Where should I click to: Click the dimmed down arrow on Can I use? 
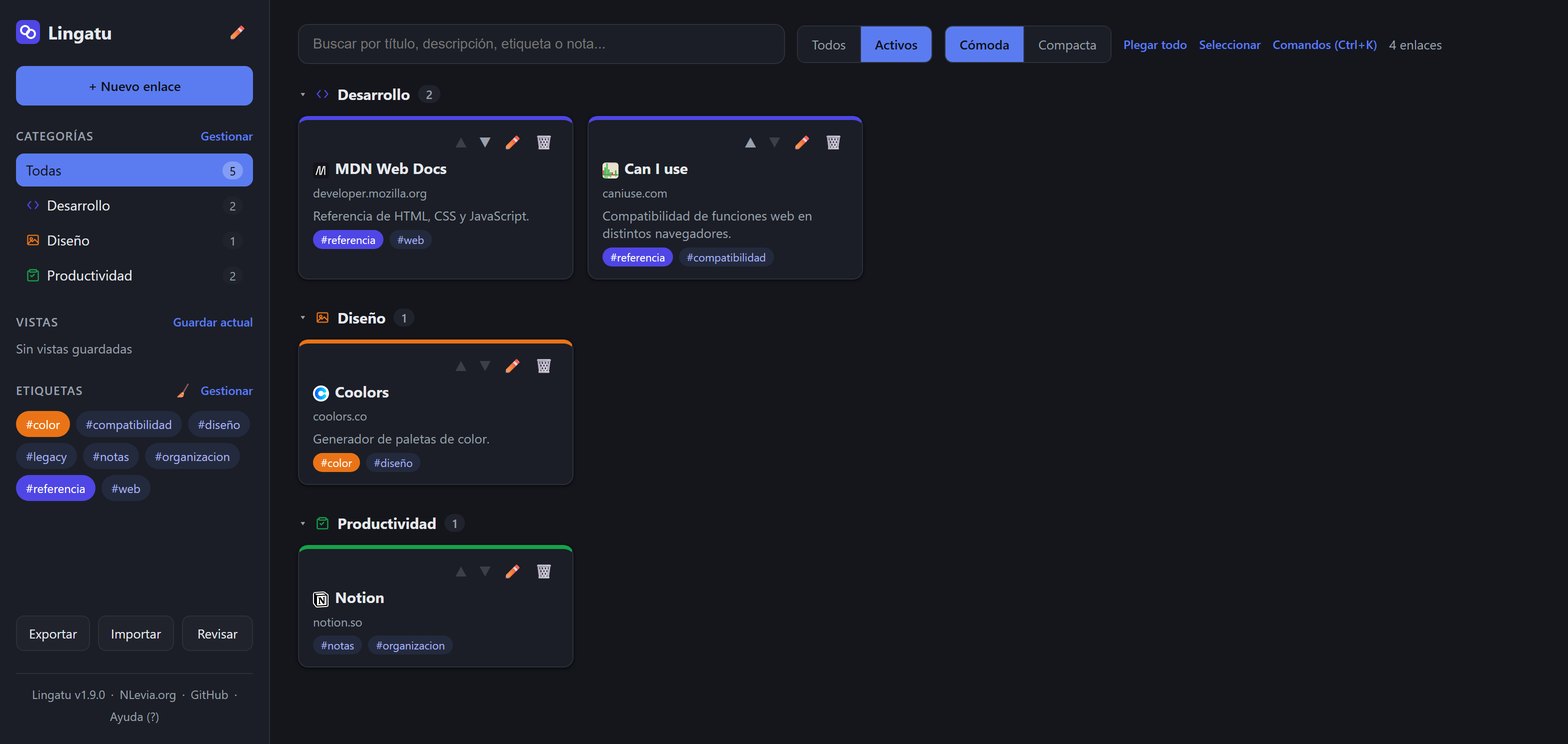click(774, 142)
